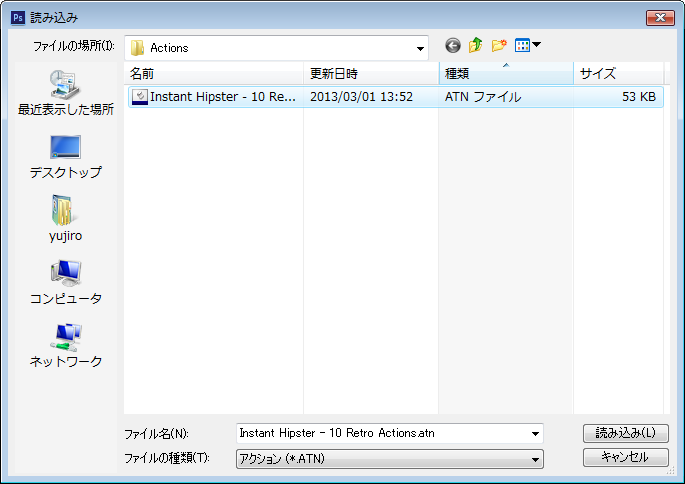The width and height of the screenshot is (685, 484).
Task: Go up one folder level
Action: pyautogui.click(x=475, y=45)
